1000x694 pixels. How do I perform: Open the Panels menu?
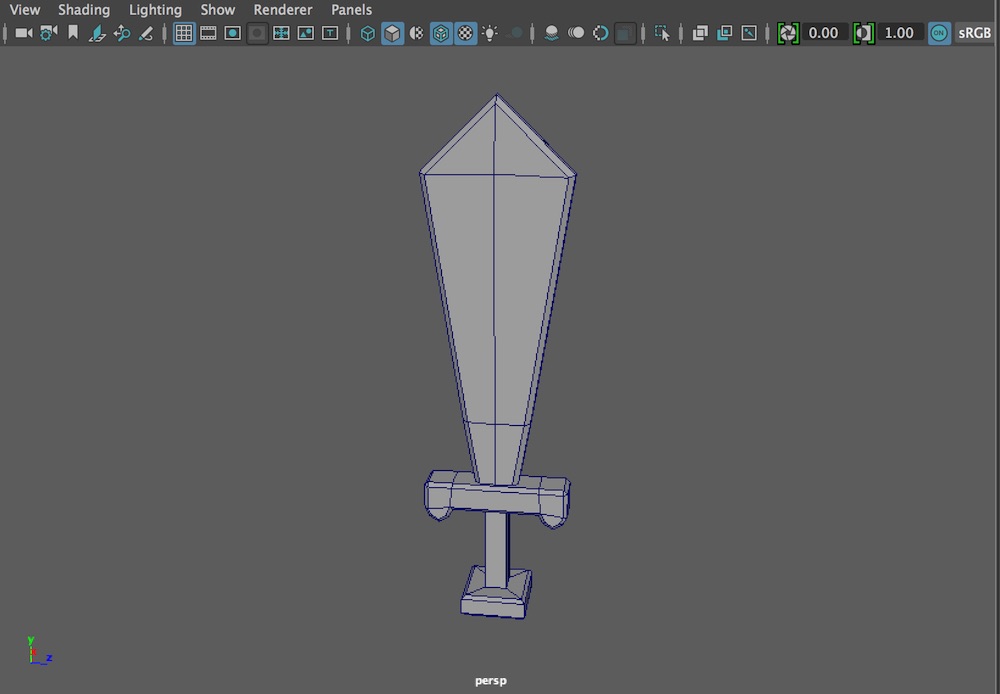[351, 10]
